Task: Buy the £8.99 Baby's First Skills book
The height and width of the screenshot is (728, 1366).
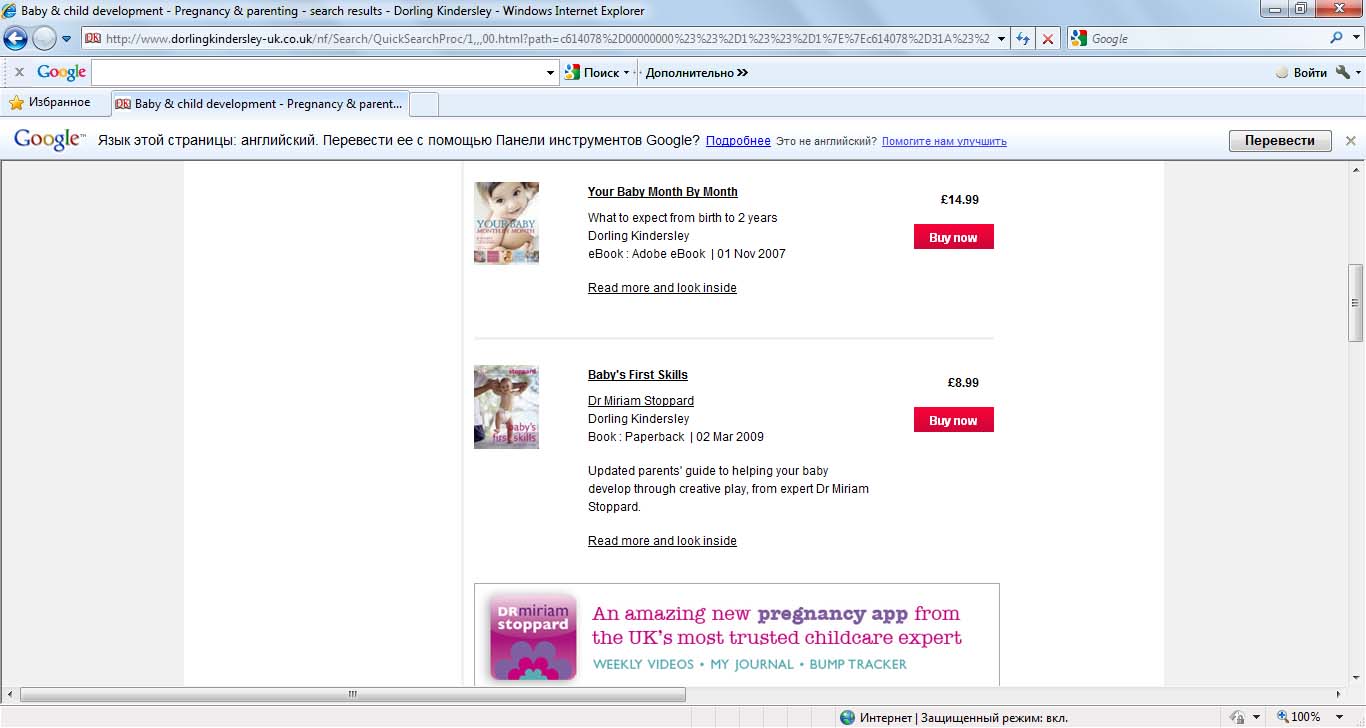Action: (954, 420)
